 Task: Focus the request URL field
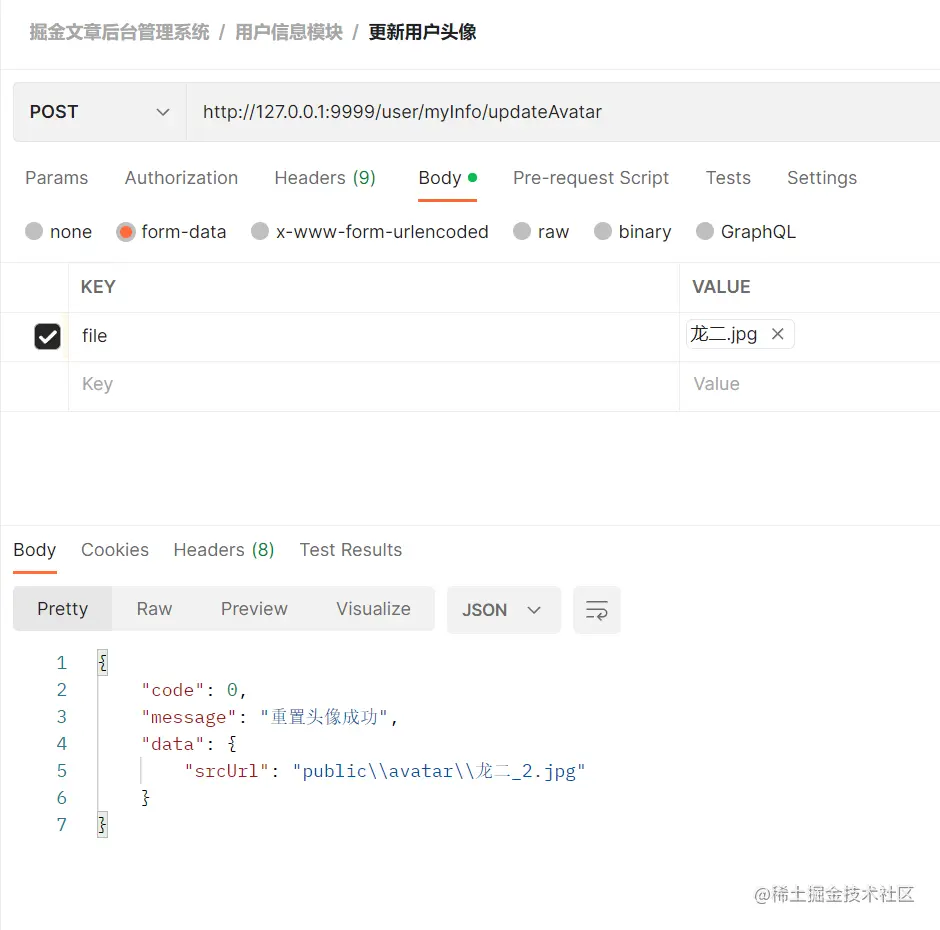click(x=562, y=112)
